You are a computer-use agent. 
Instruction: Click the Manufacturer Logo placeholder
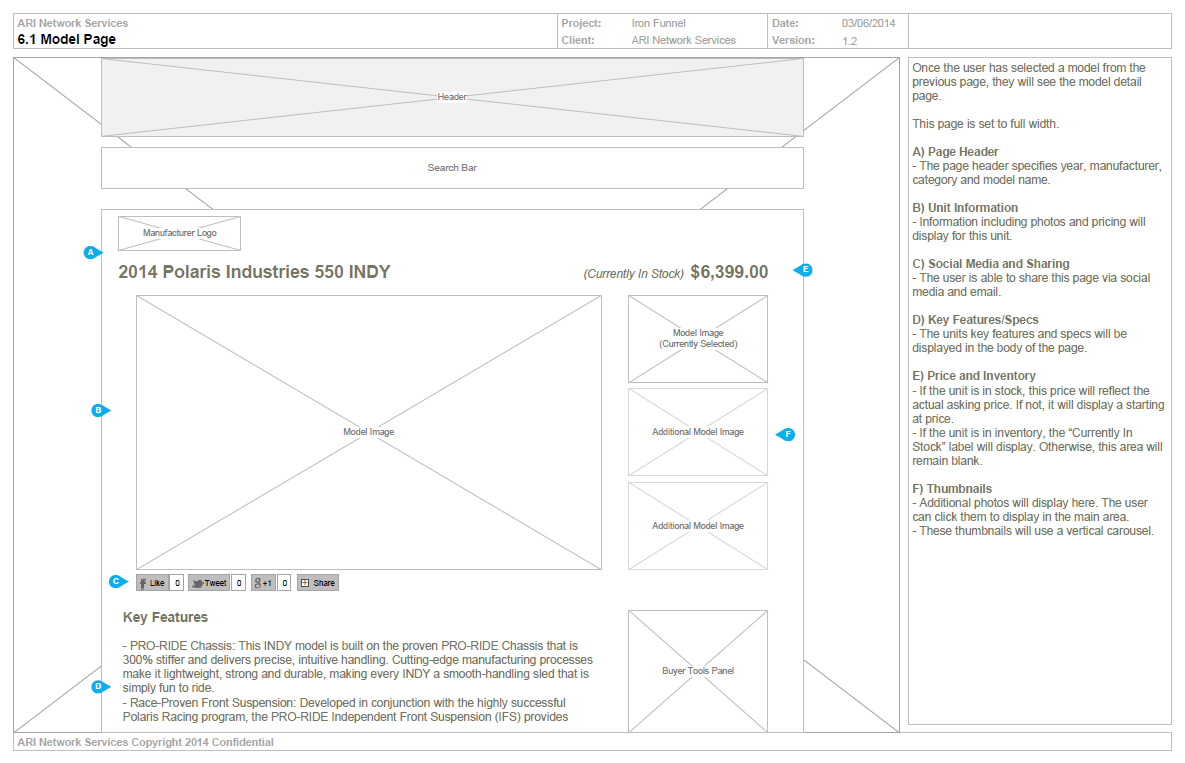pyautogui.click(x=179, y=233)
